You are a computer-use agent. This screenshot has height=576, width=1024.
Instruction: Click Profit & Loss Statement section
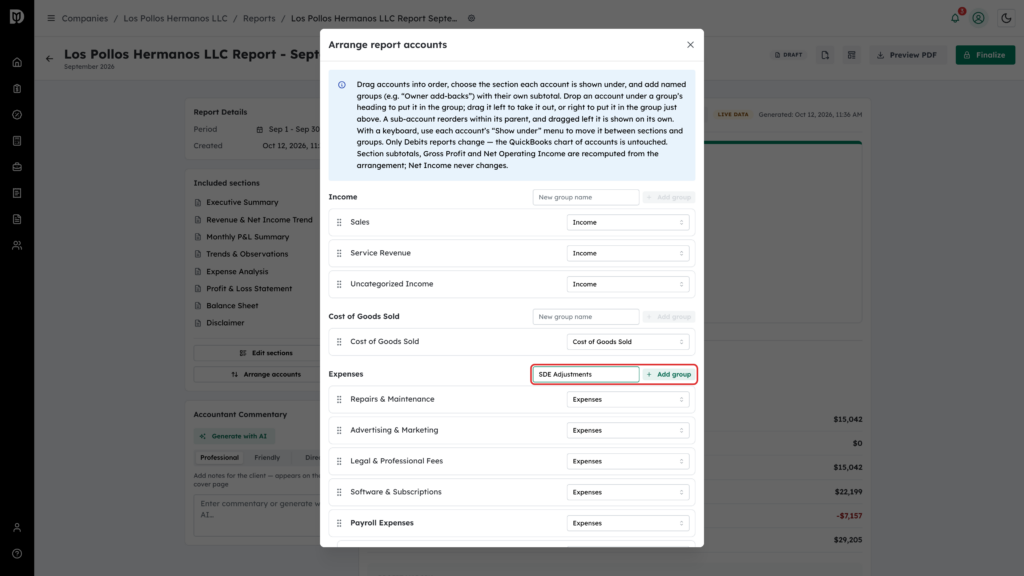point(249,289)
